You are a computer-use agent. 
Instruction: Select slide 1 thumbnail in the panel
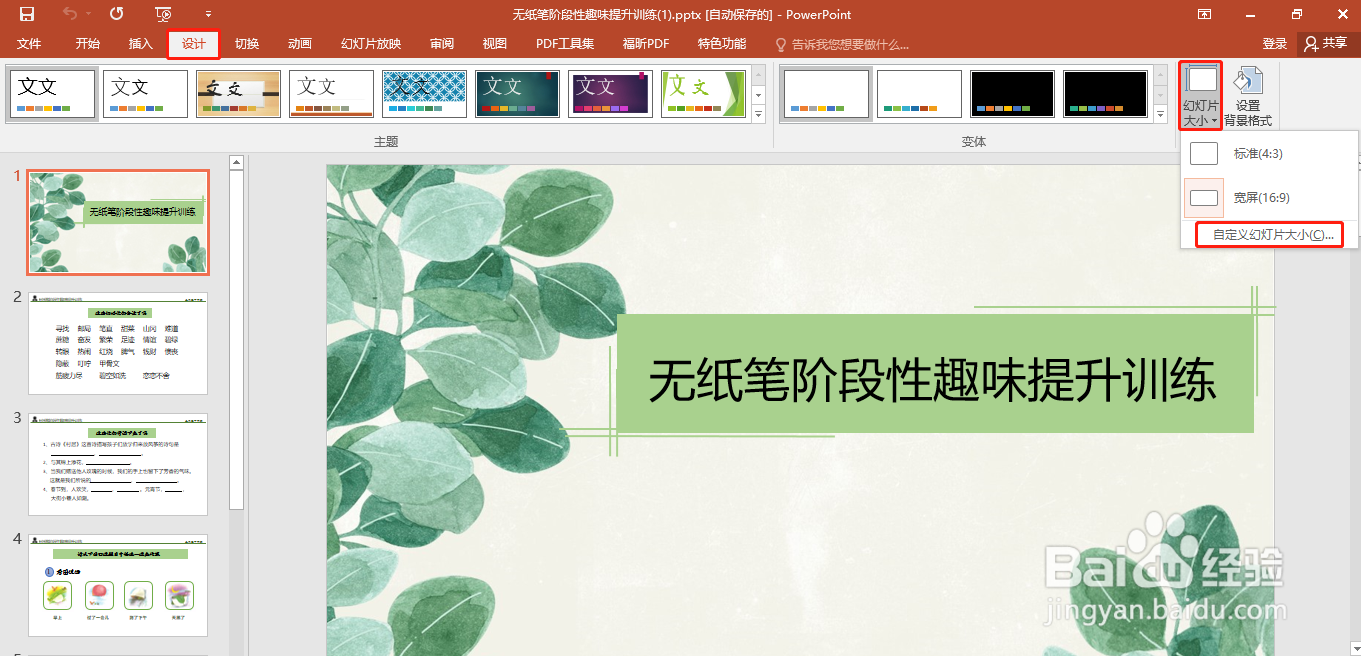(118, 222)
